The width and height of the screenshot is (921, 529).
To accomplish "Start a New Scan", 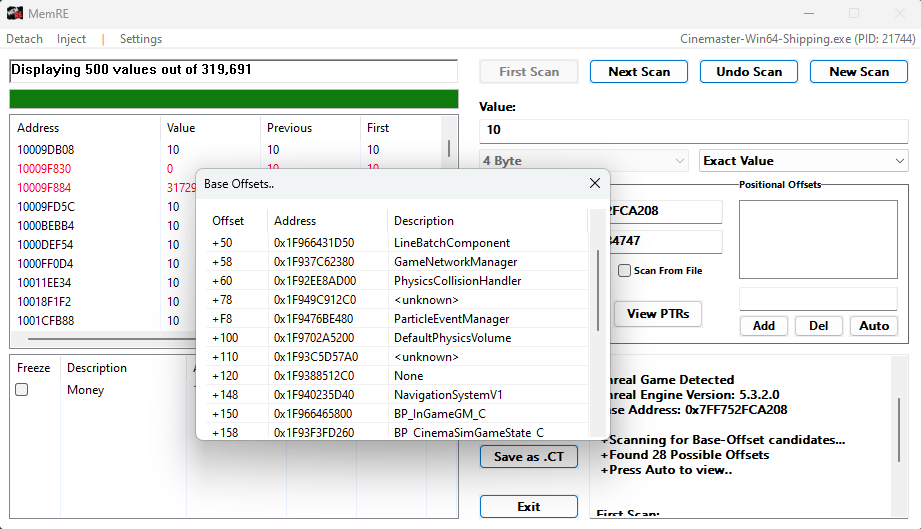I will click(859, 72).
